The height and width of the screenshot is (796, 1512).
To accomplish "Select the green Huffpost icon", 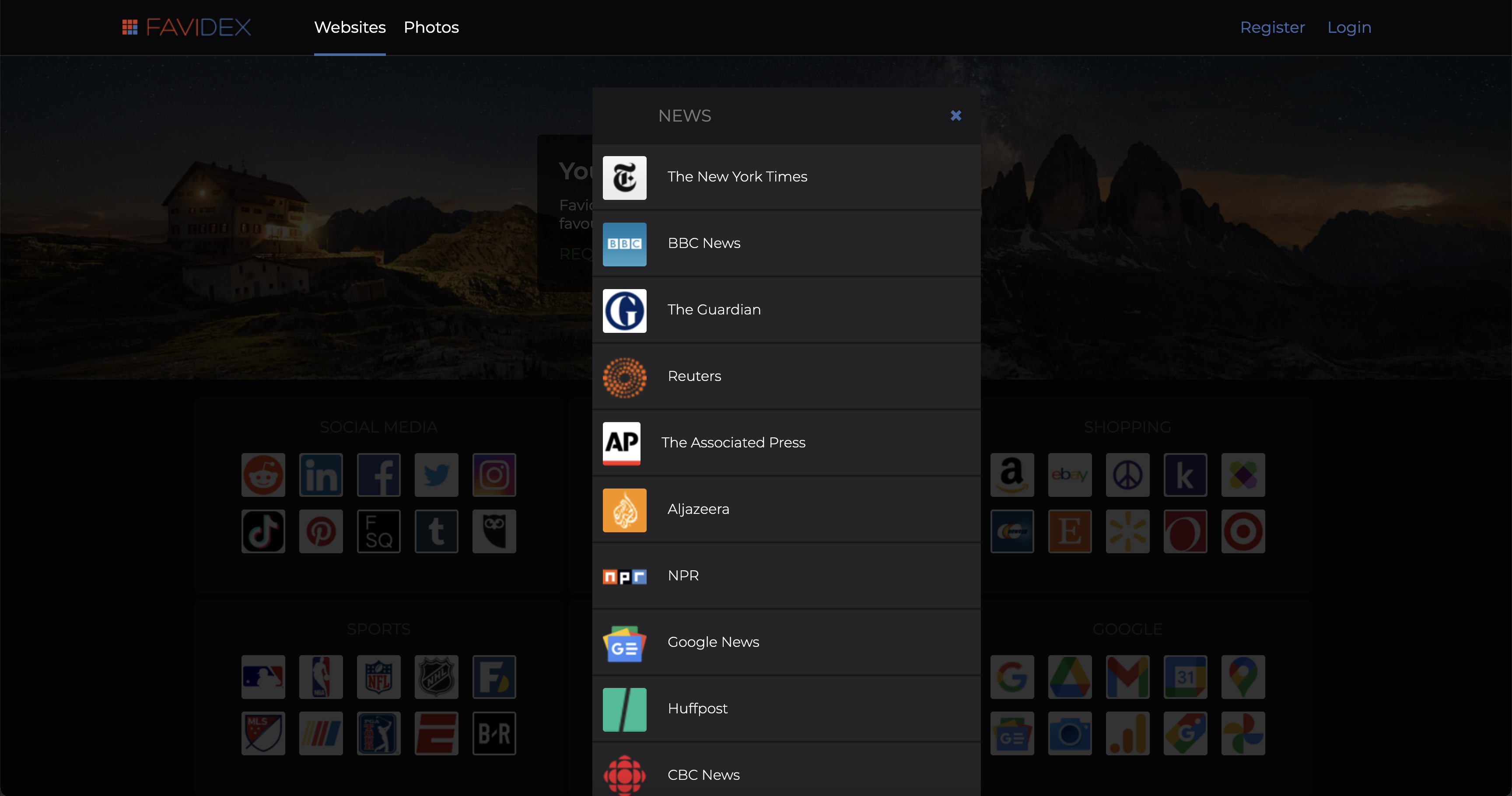I will coord(624,709).
